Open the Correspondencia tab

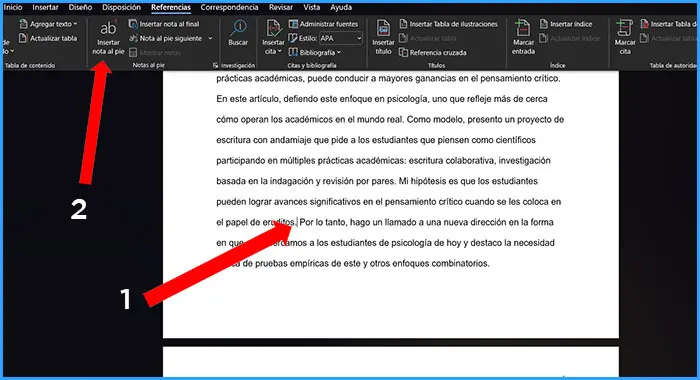pyautogui.click(x=229, y=8)
